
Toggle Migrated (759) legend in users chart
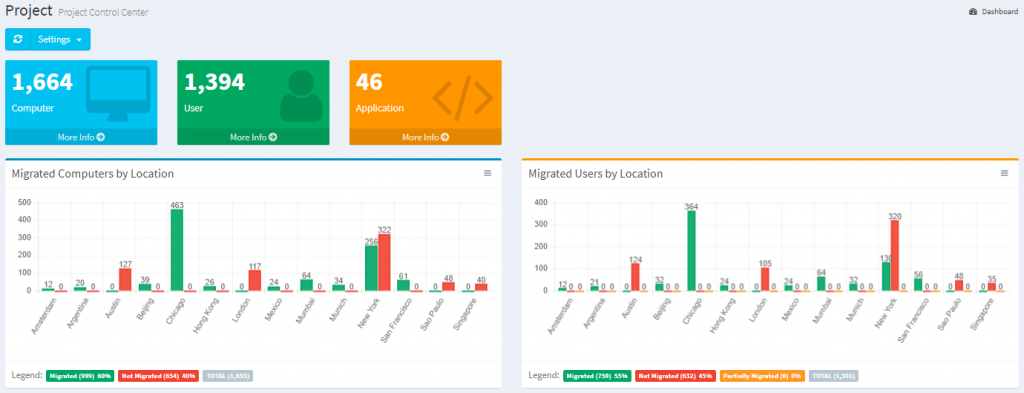pyautogui.click(x=597, y=376)
